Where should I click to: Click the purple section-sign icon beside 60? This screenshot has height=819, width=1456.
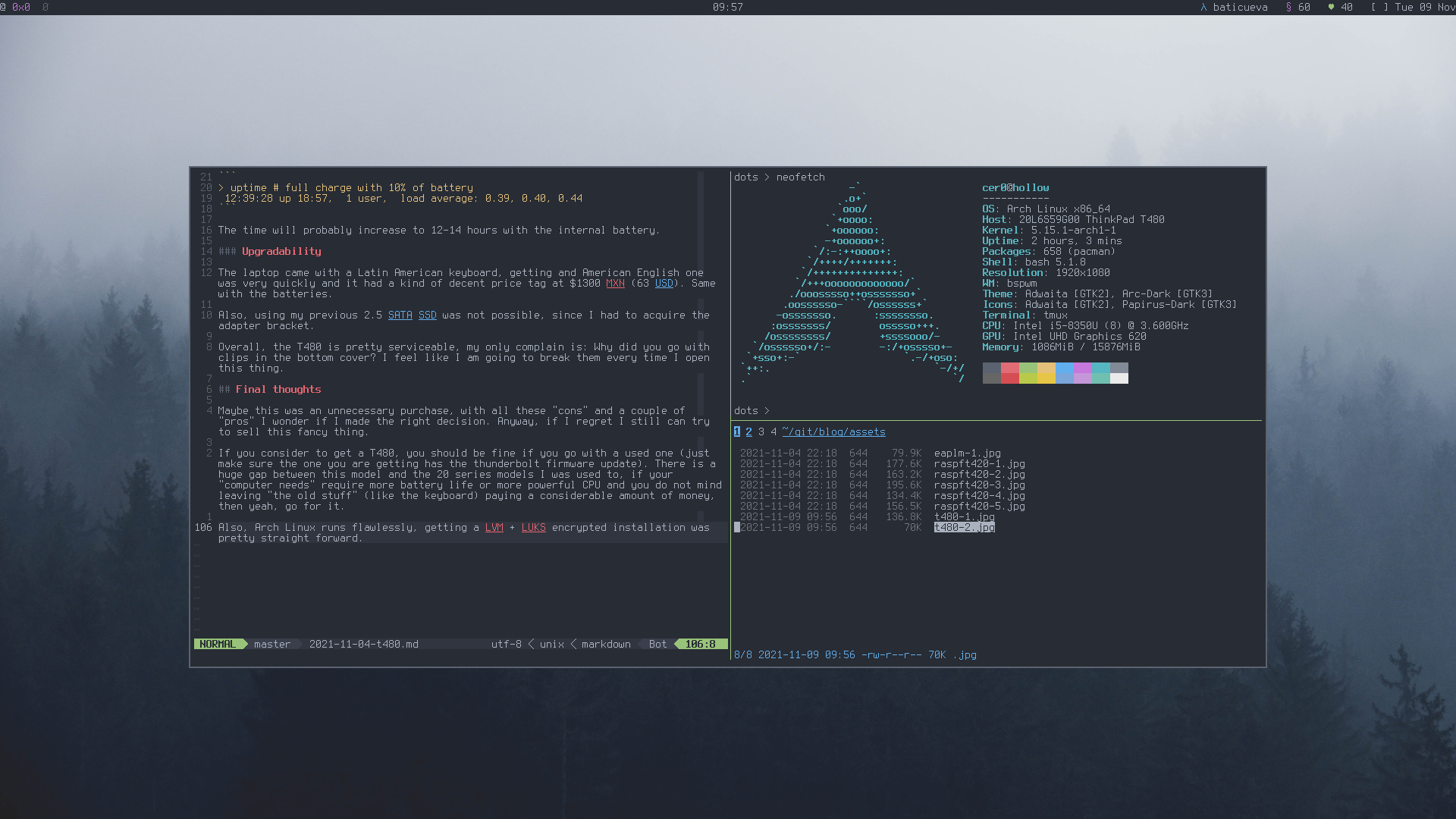[x=1288, y=7]
